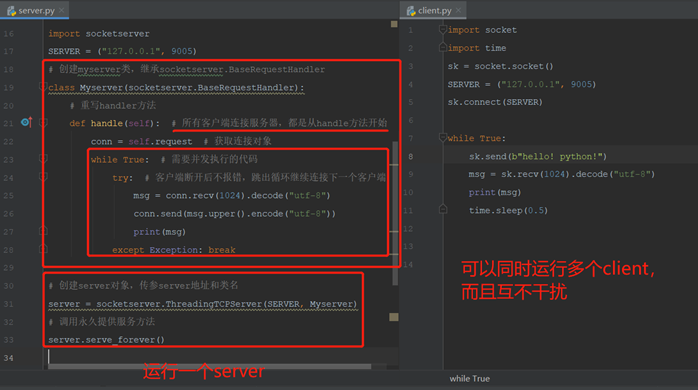Click 'time.sleep(0.5)' line
The height and width of the screenshot is (390, 698).
(508, 211)
